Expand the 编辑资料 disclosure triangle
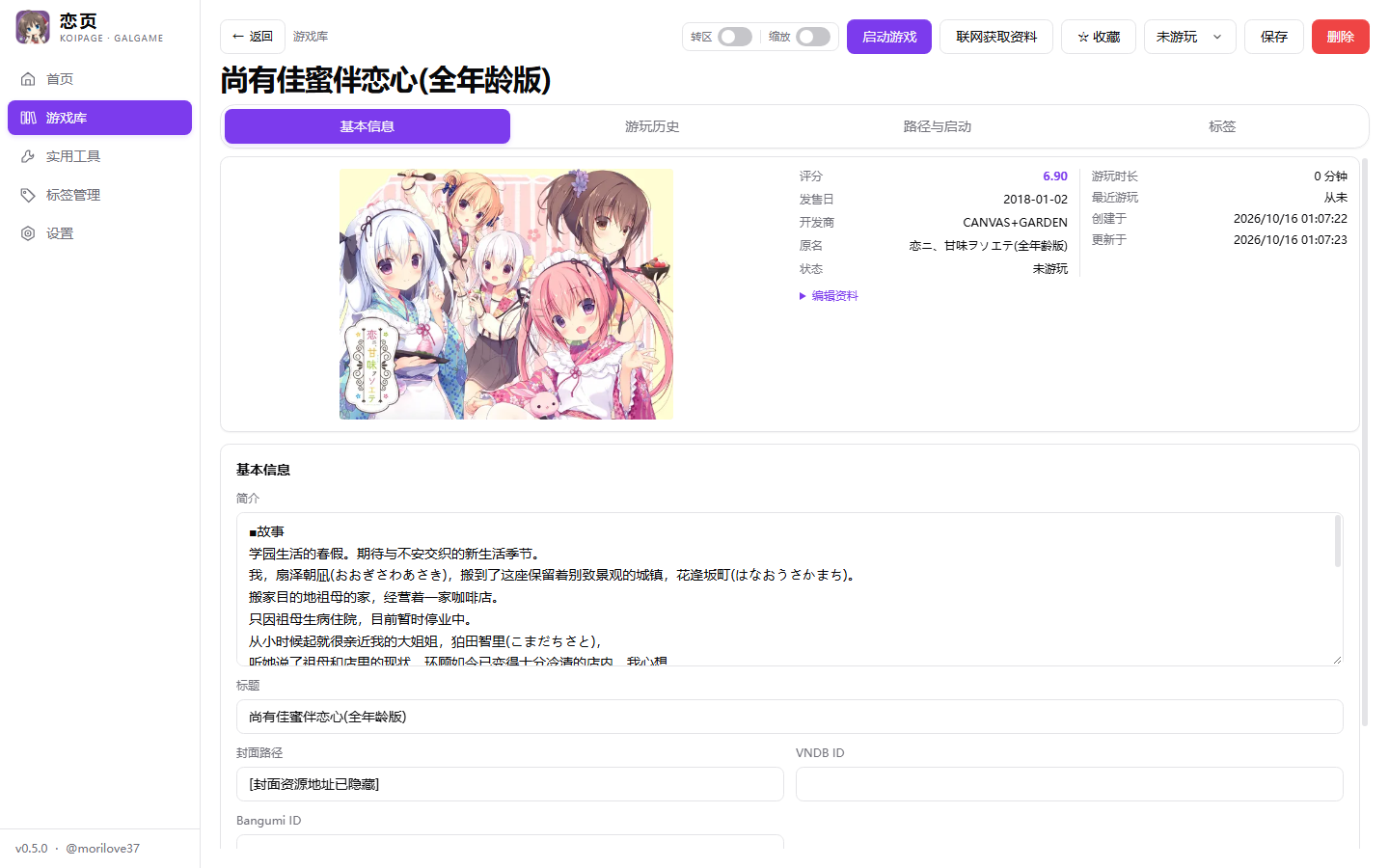The image size is (1389, 868). pos(803,296)
